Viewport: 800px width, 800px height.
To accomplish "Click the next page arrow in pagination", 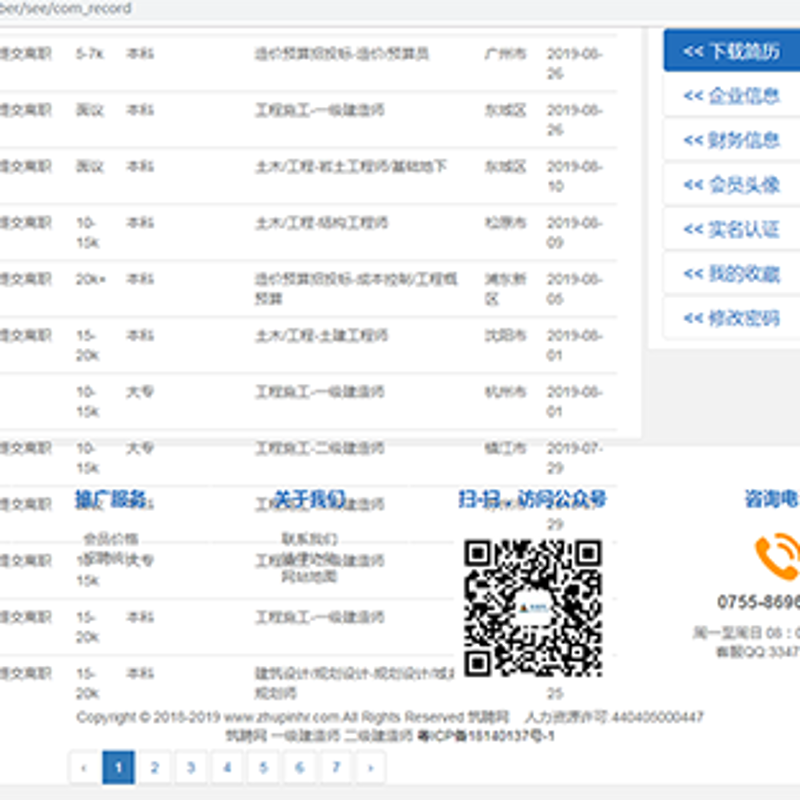I will tap(370, 767).
